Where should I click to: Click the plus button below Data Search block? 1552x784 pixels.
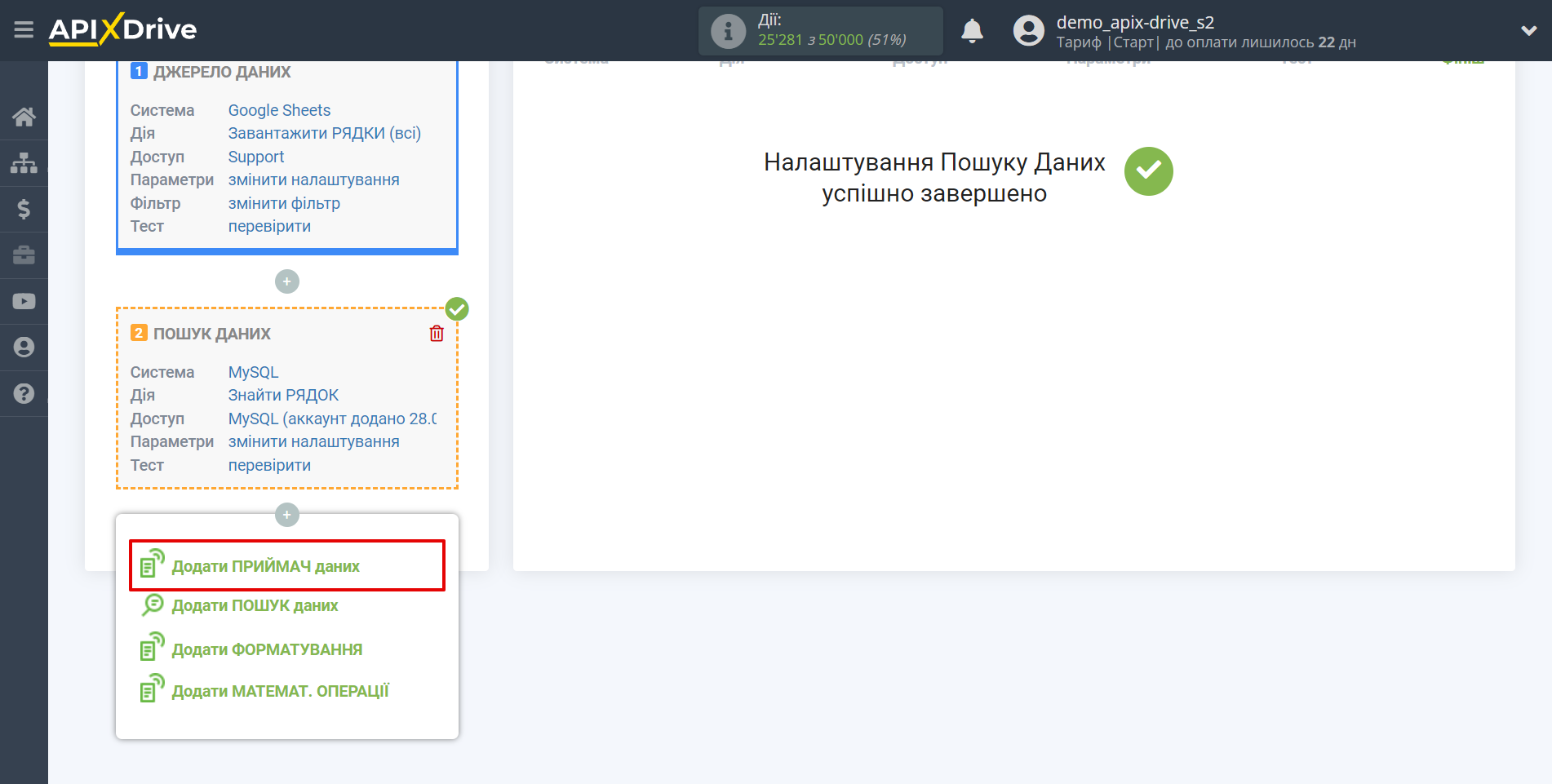287,515
